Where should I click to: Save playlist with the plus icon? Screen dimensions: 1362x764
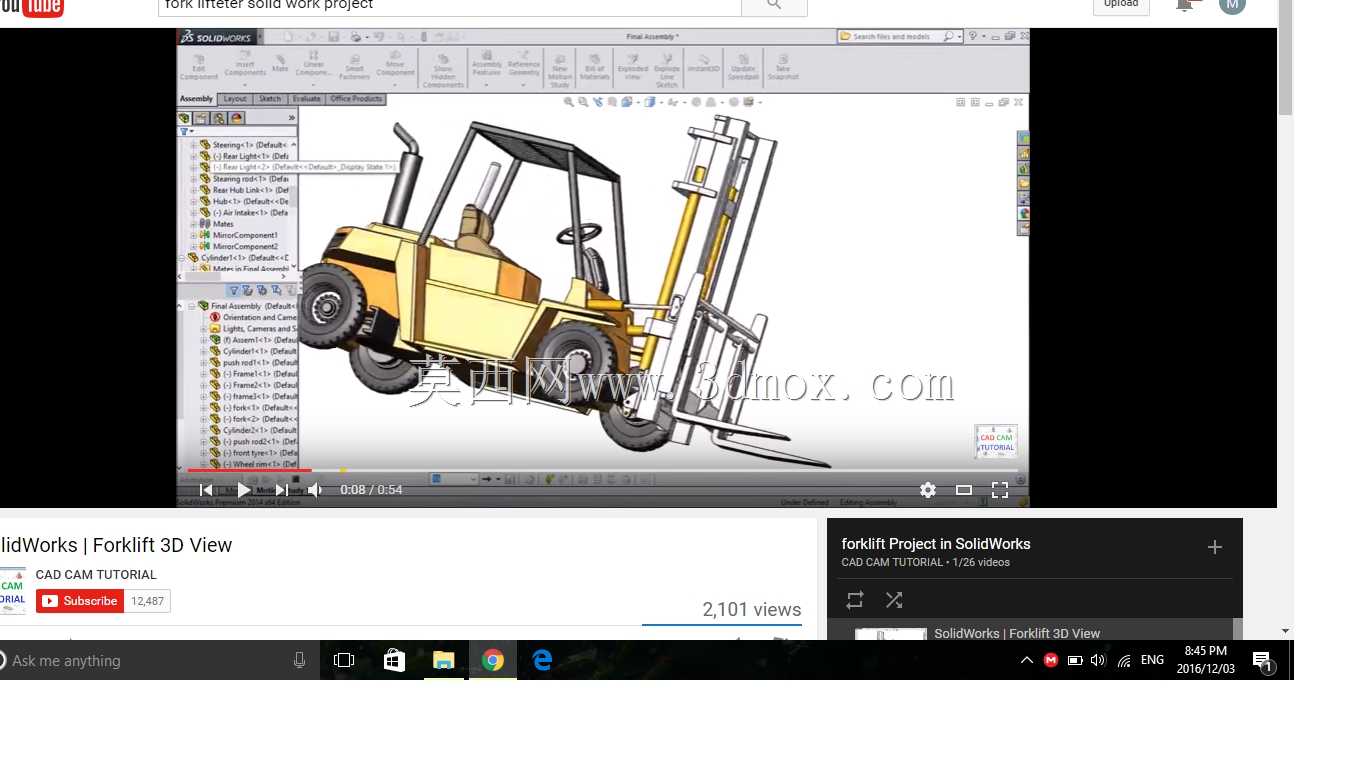pos(1215,547)
